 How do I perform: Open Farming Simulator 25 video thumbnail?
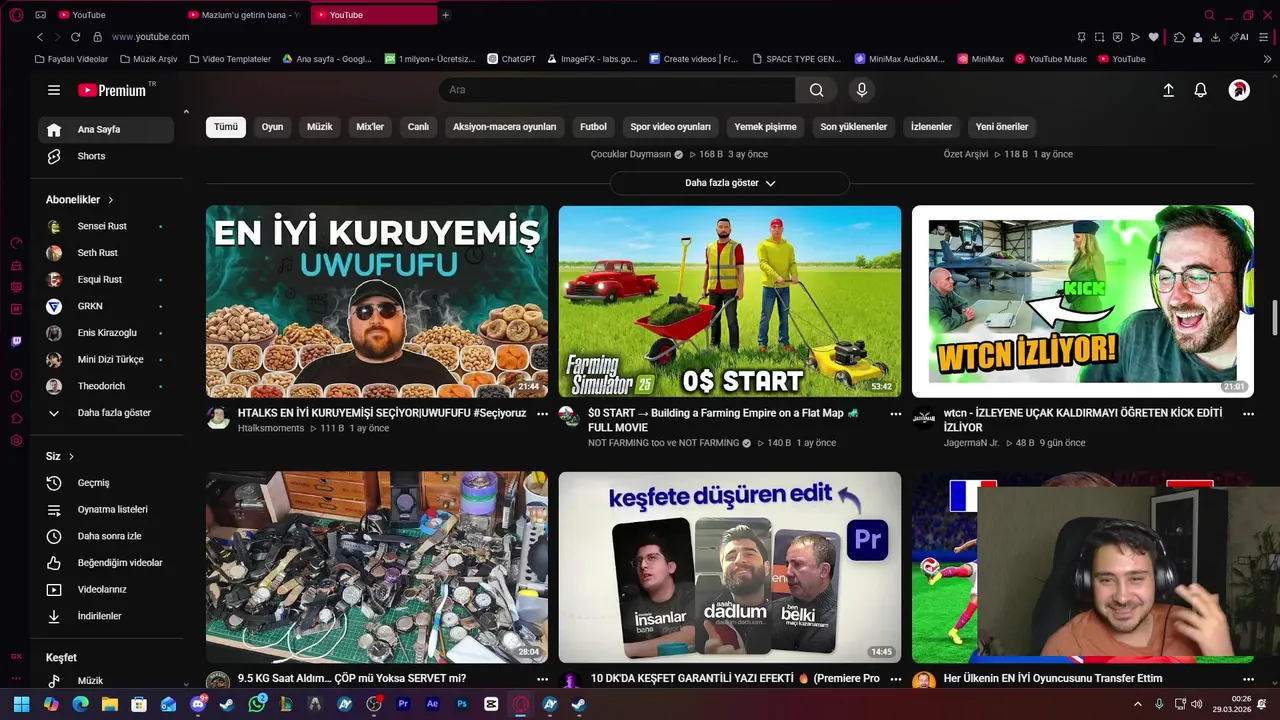[730, 302]
